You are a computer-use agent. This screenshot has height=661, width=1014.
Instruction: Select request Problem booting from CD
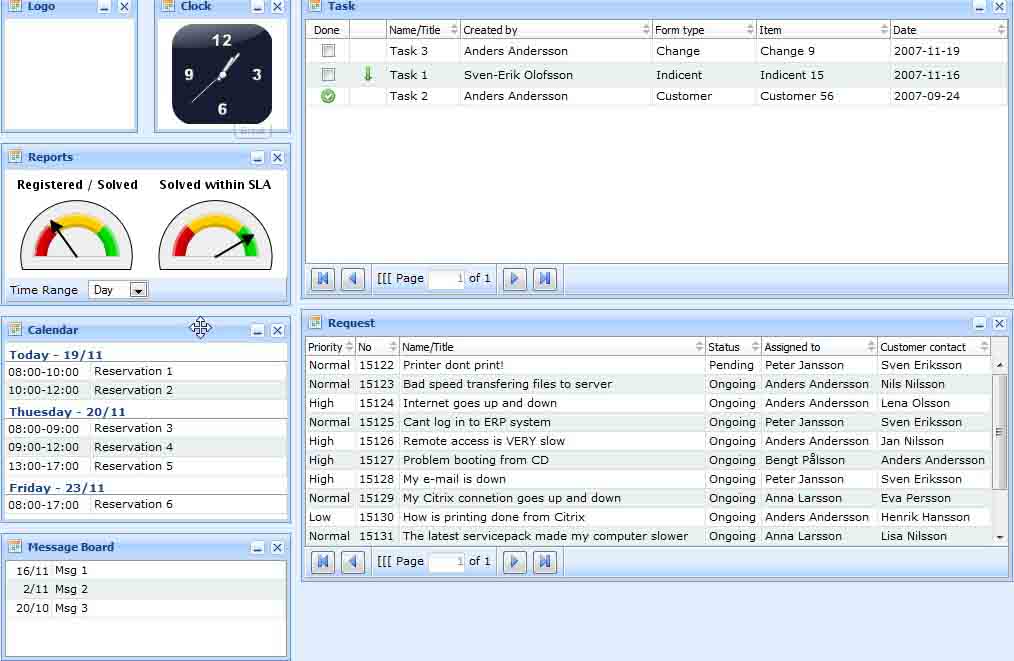(648, 460)
